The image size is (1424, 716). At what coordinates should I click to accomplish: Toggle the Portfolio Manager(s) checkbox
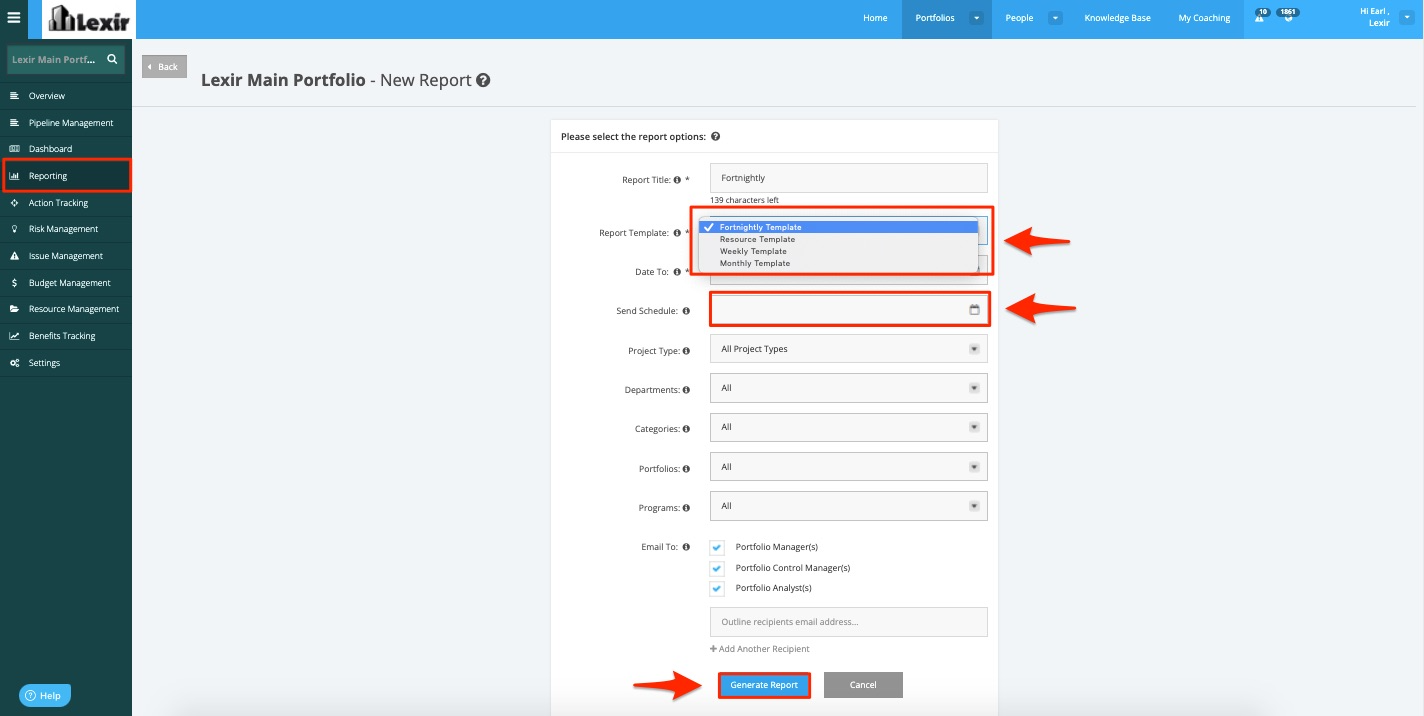717,547
